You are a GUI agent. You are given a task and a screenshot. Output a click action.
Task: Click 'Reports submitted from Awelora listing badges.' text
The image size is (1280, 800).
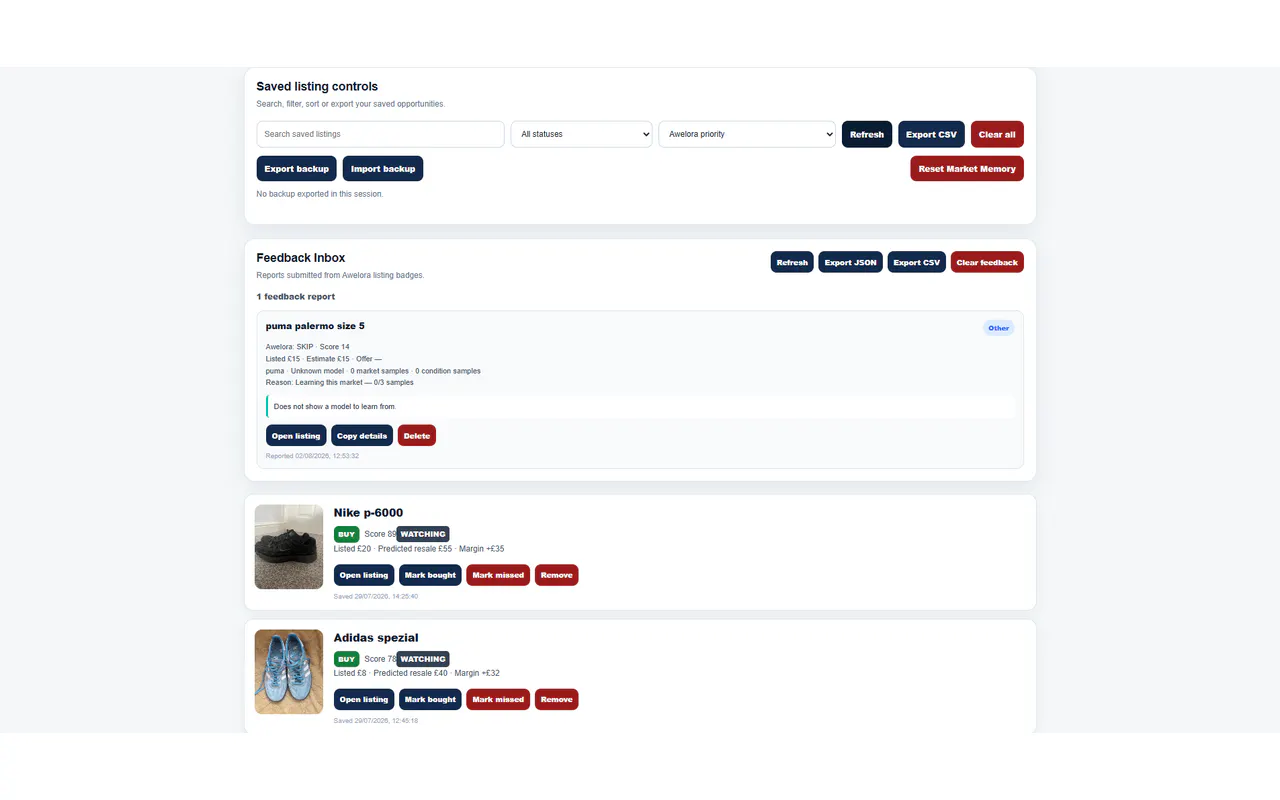pos(340,275)
